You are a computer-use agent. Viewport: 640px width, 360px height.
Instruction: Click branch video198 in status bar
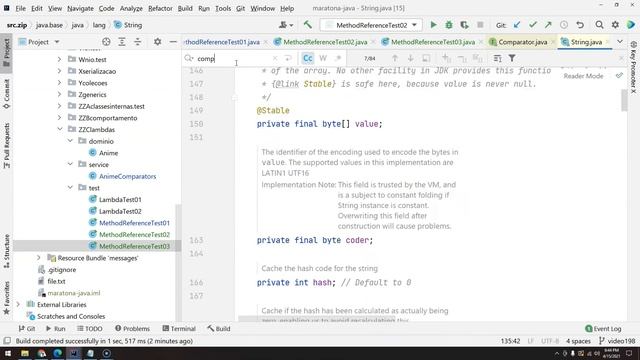click(617, 341)
